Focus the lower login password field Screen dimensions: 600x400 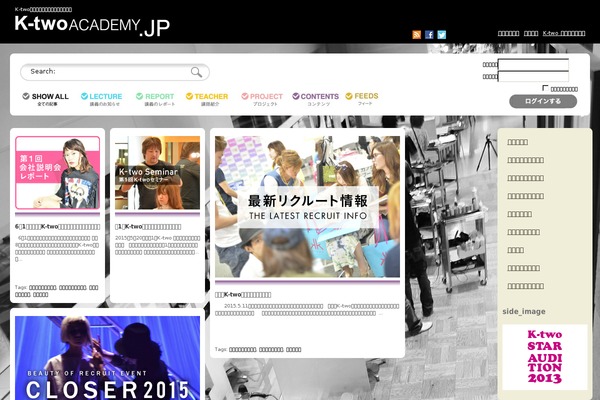tap(533, 77)
